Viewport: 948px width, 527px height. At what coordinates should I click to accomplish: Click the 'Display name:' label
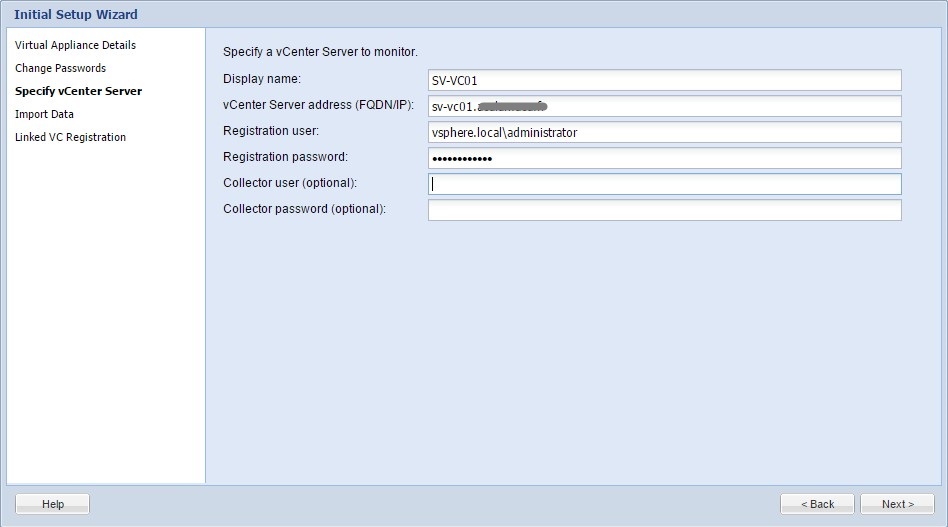[262, 79]
